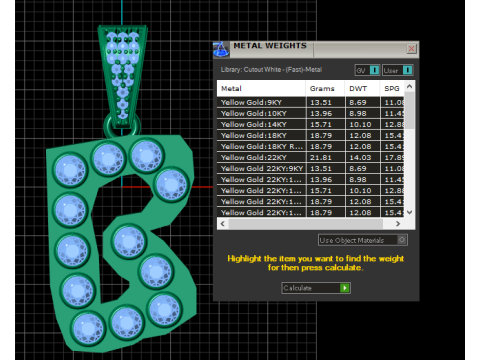Select the Yellow Gold:18KY row
The height and width of the screenshot is (360, 480).
[x=310, y=135]
